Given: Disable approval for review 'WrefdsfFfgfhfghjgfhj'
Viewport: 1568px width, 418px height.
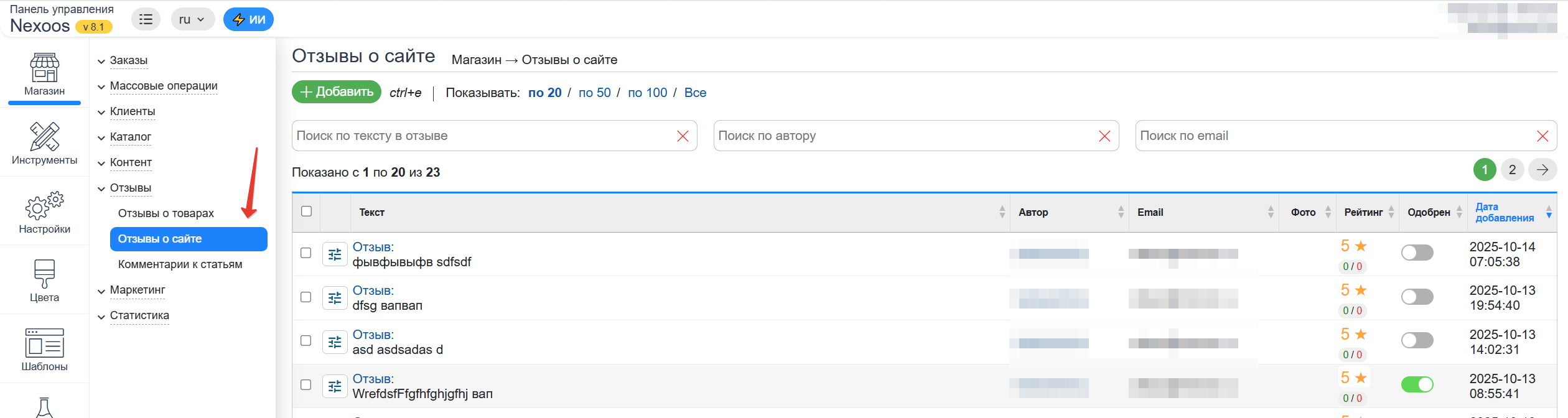Looking at the screenshot, I should [x=1417, y=384].
